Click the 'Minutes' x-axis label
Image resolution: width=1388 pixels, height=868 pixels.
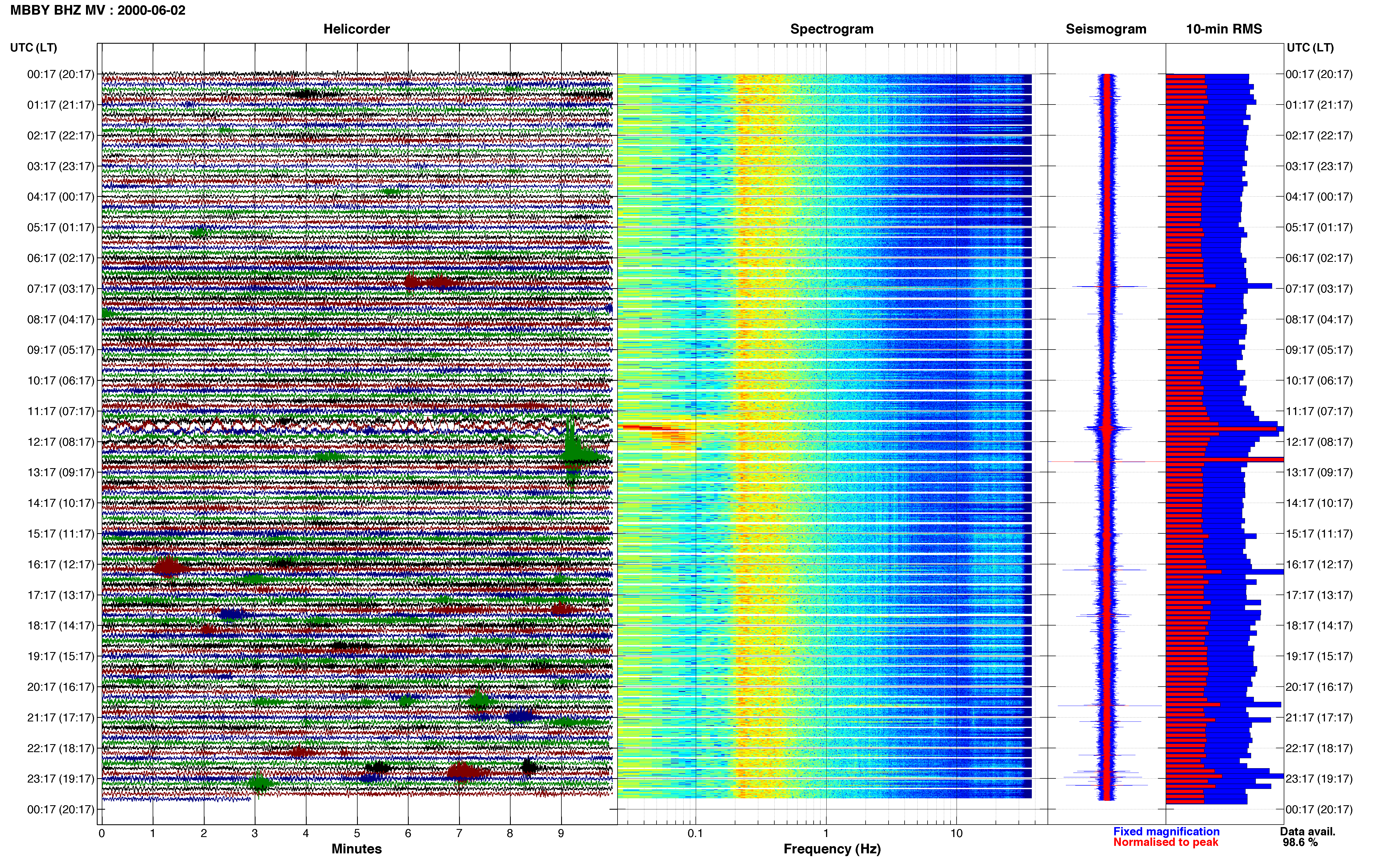point(356,849)
